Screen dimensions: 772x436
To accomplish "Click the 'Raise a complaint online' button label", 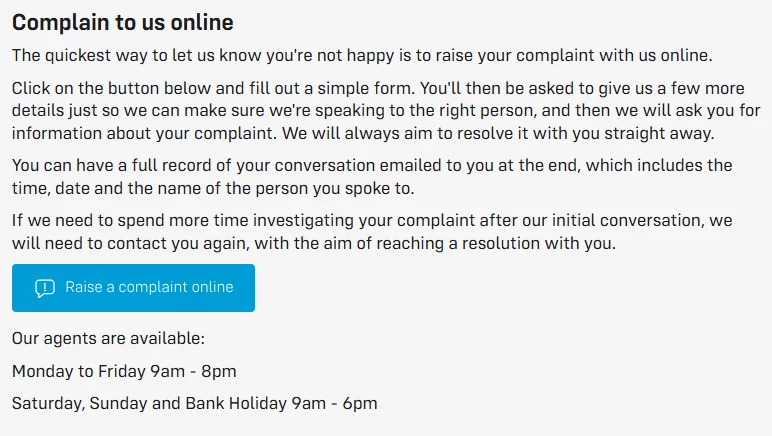I will tap(149, 287).
